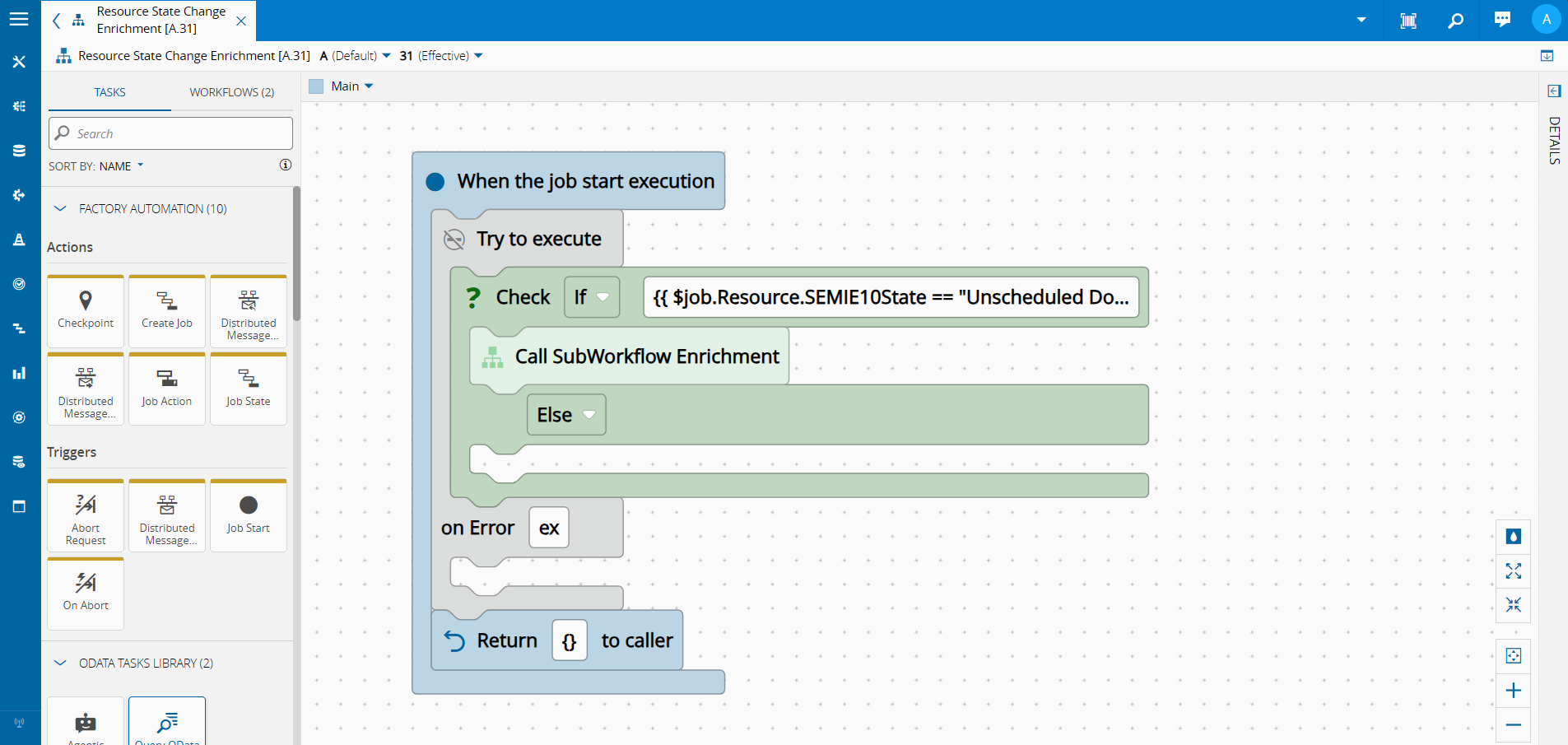Image resolution: width=1568 pixels, height=745 pixels.
Task: Click inside the task Search field
Action: (170, 133)
